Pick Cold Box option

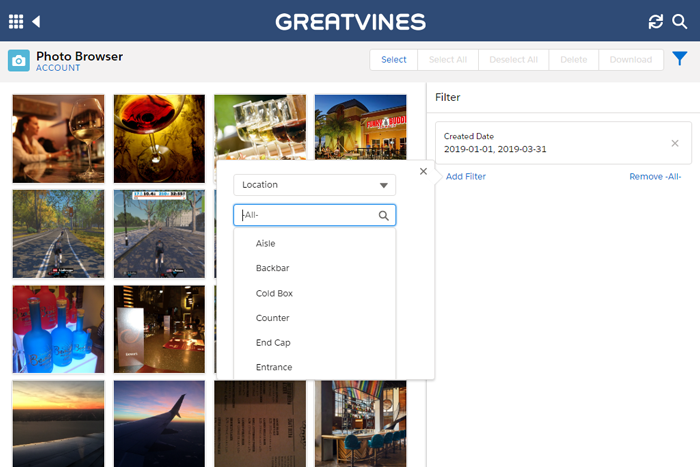274,294
